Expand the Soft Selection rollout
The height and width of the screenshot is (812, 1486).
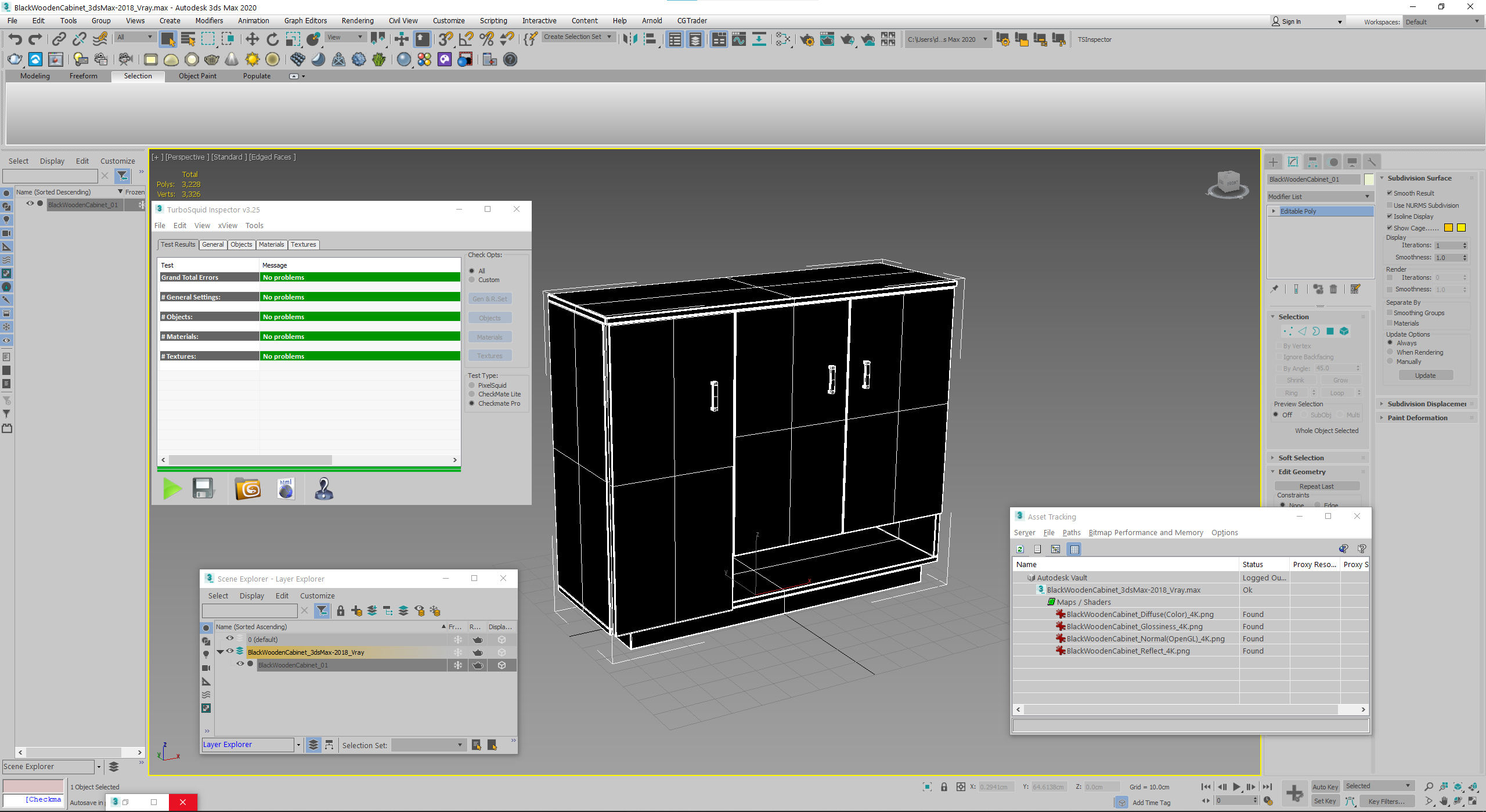[x=1301, y=458]
